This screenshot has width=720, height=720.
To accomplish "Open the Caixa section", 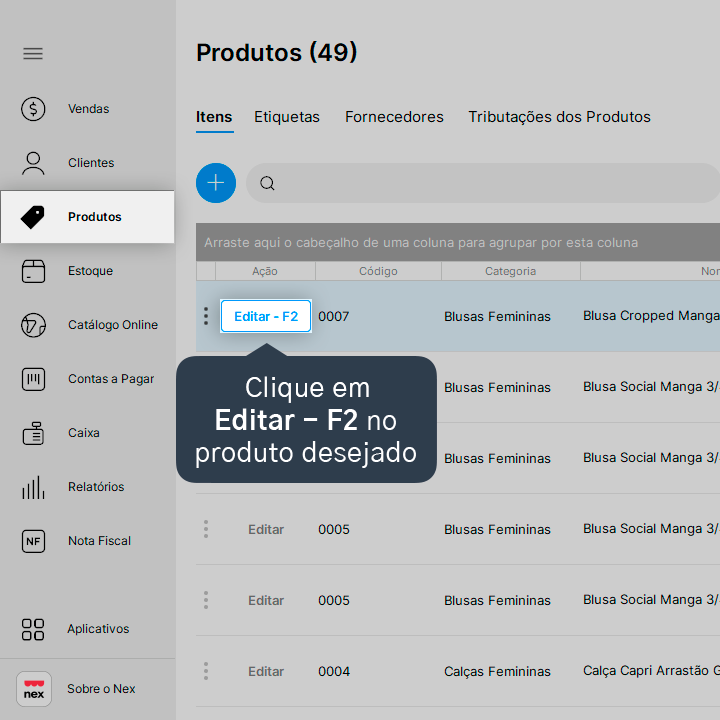I will (x=84, y=433).
